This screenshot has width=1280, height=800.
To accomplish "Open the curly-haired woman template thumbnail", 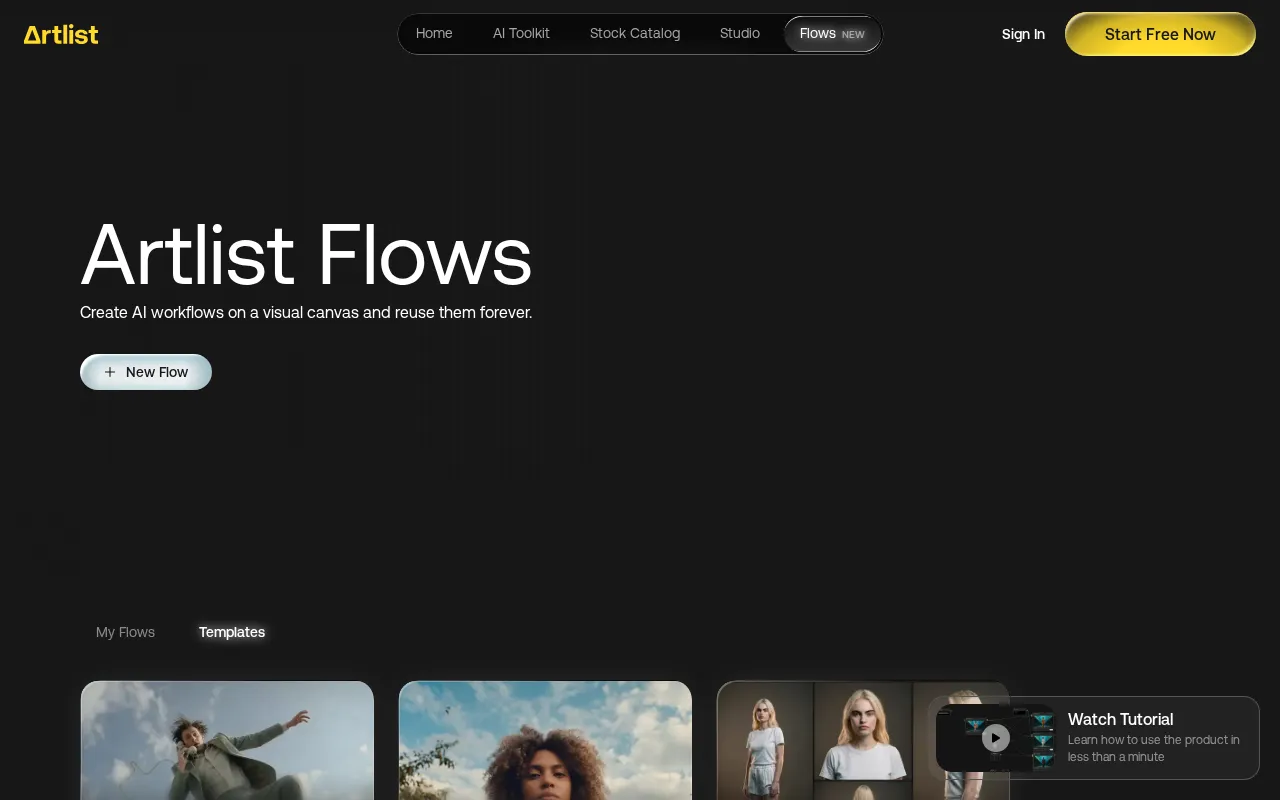I will (x=545, y=740).
